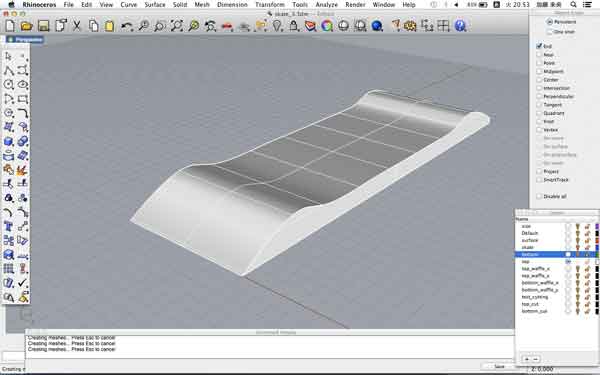Image resolution: width=600 pixels, height=375 pixels.
Task: Remove a layer with the minus button
Action: [x=535, y=359]
